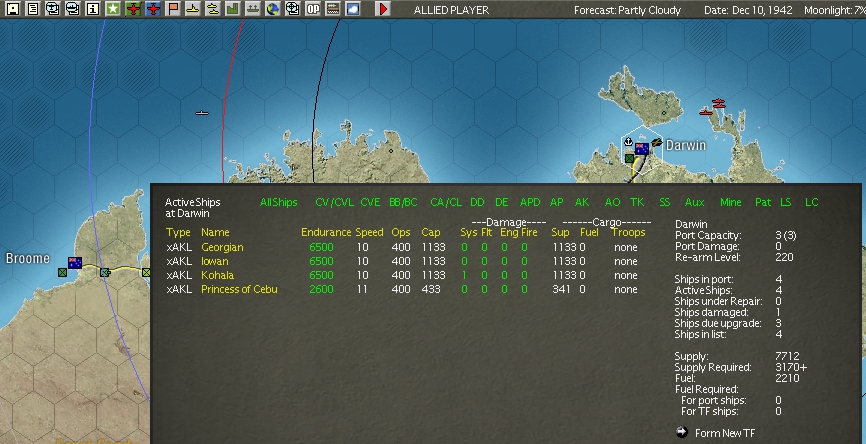Filter list by SS submarines
866x444 pixels.
[x=664, y=203]
